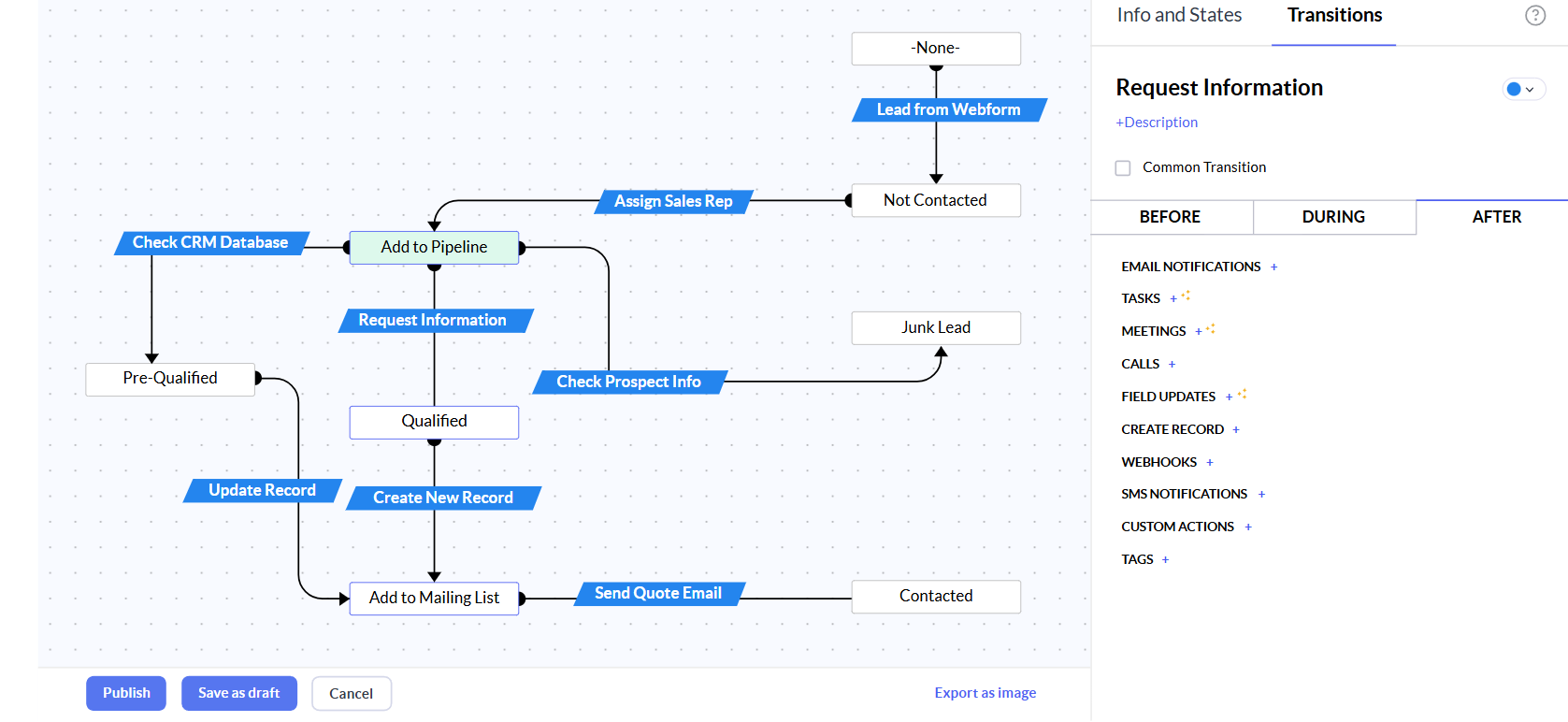Select the Lead from Webform transition
This screenshot has height=722, width=1568.
pos(949,110)
